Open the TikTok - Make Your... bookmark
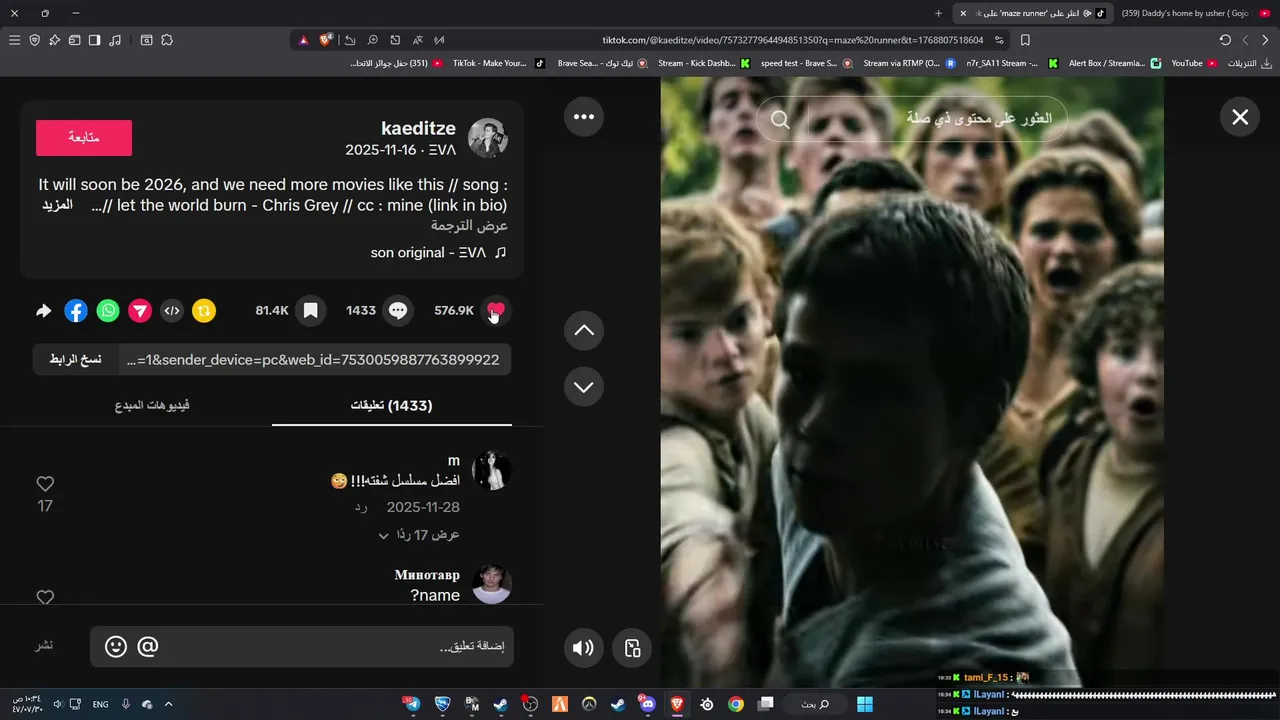The height and width of the screenshot is (720, 1280). [x=498, y=63]
